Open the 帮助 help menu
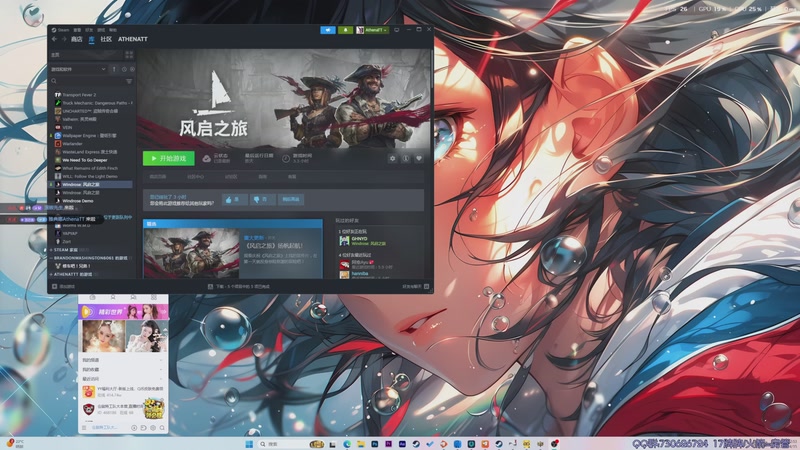Viewport: 800px width, 450px height. point(113,30)
